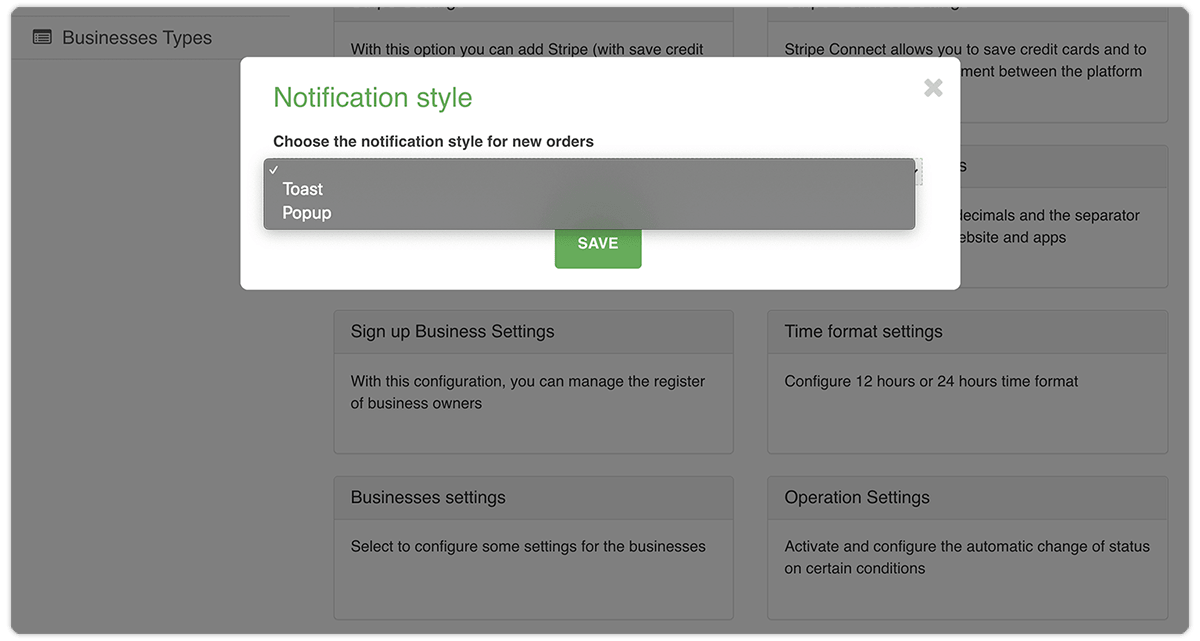Select the Toast notification option
This screenshot has height=641, width=1200.
(x=589, y=189)
